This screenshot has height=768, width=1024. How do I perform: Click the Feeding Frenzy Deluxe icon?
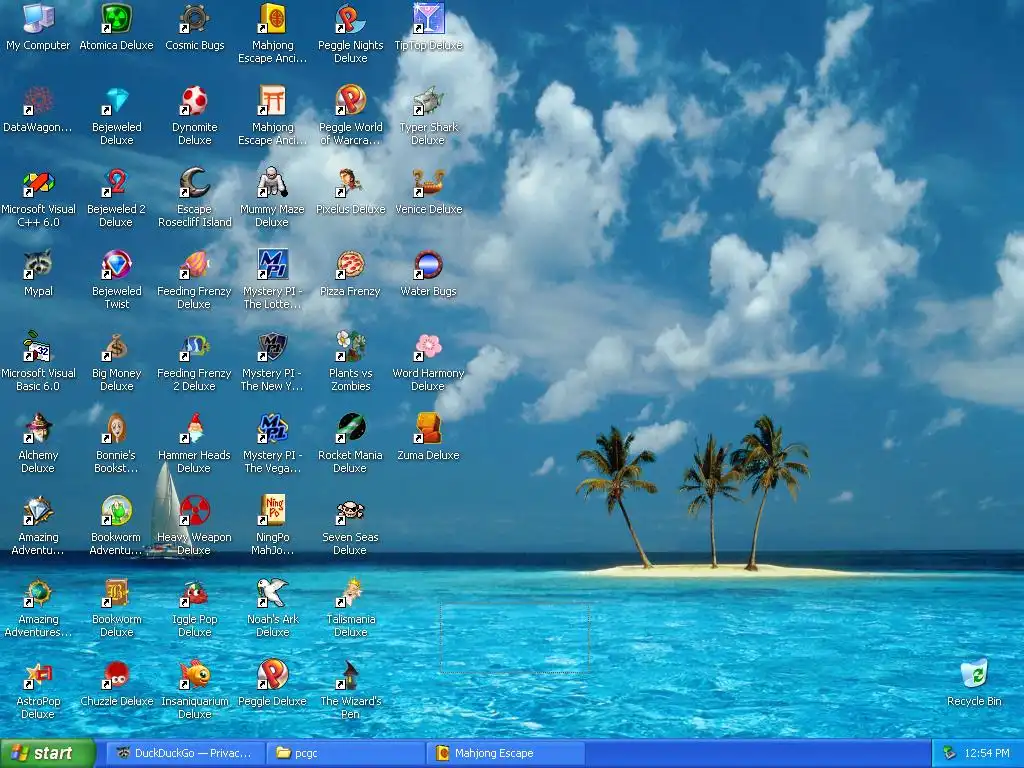click(195, 265)
